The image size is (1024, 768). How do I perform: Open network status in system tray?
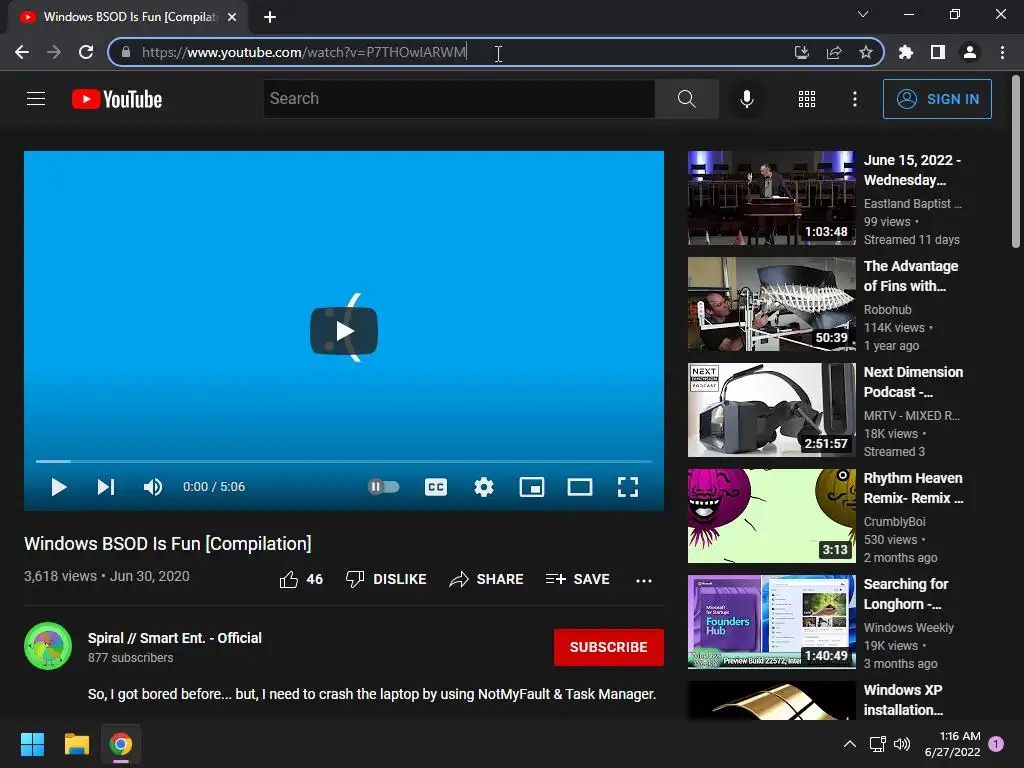[x=878, y=744]
